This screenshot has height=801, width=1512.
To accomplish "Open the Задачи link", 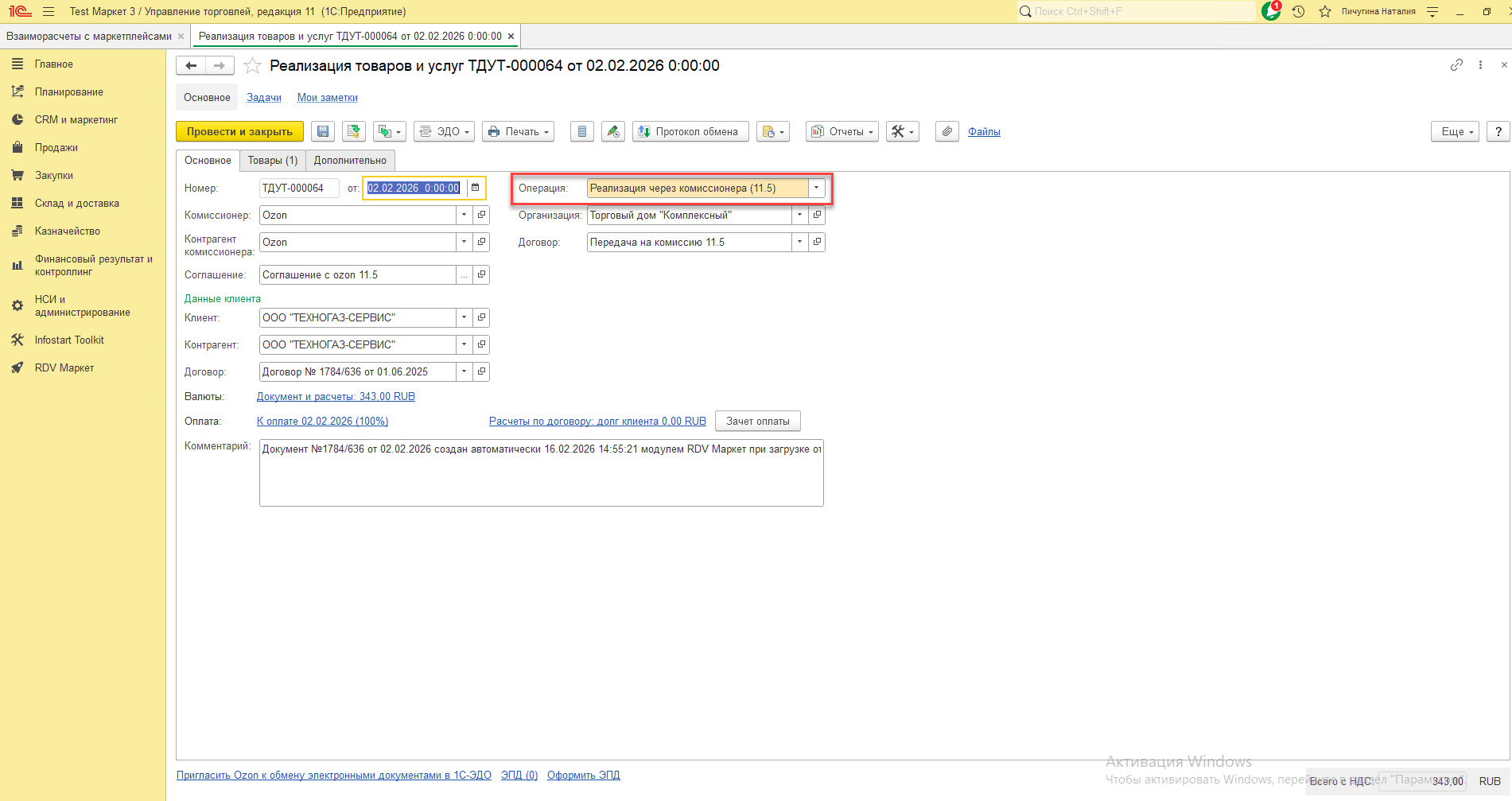I will point(264,98).
